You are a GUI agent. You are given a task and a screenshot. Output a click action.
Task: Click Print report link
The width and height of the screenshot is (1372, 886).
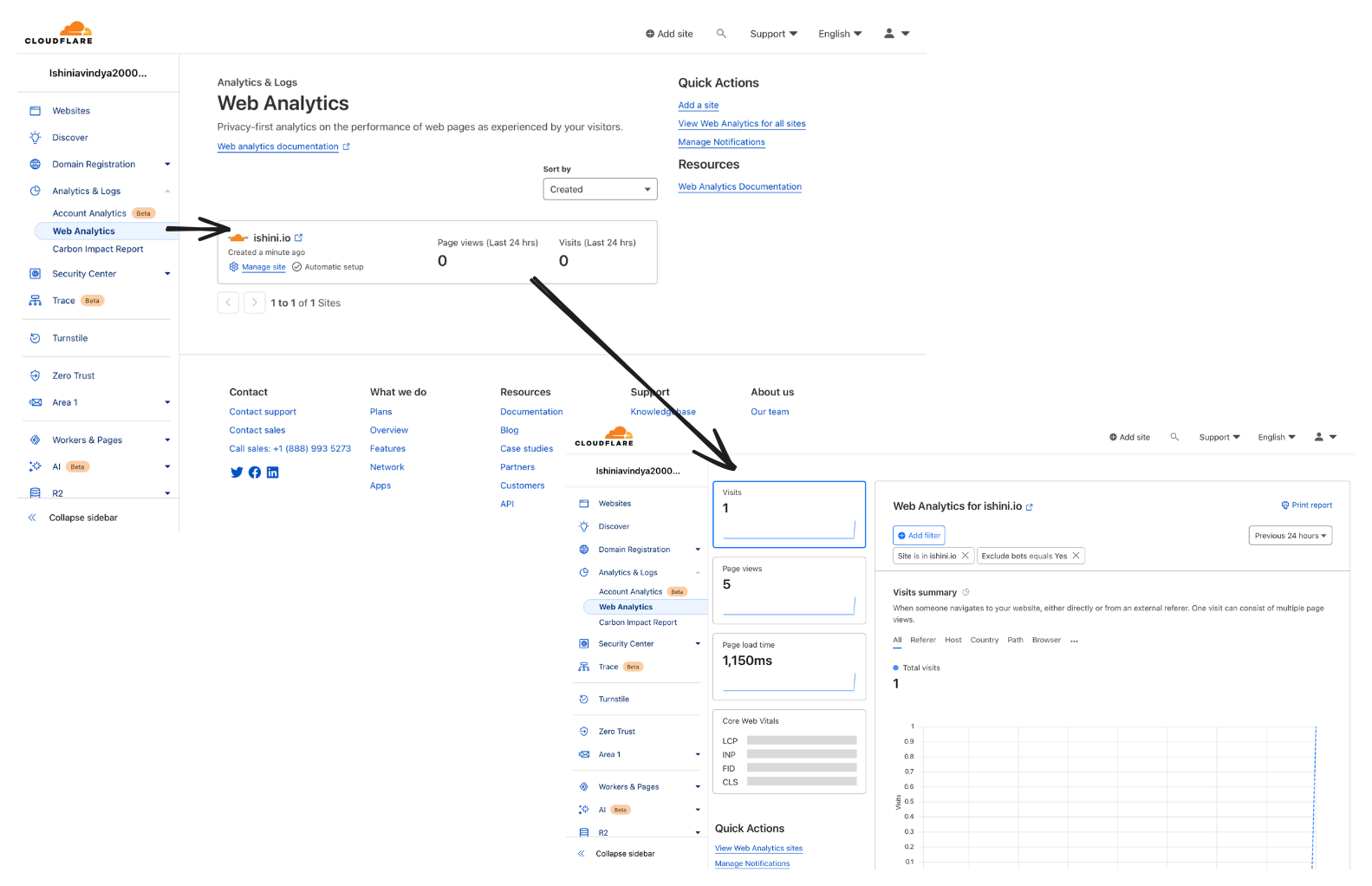coord(1307,505)
